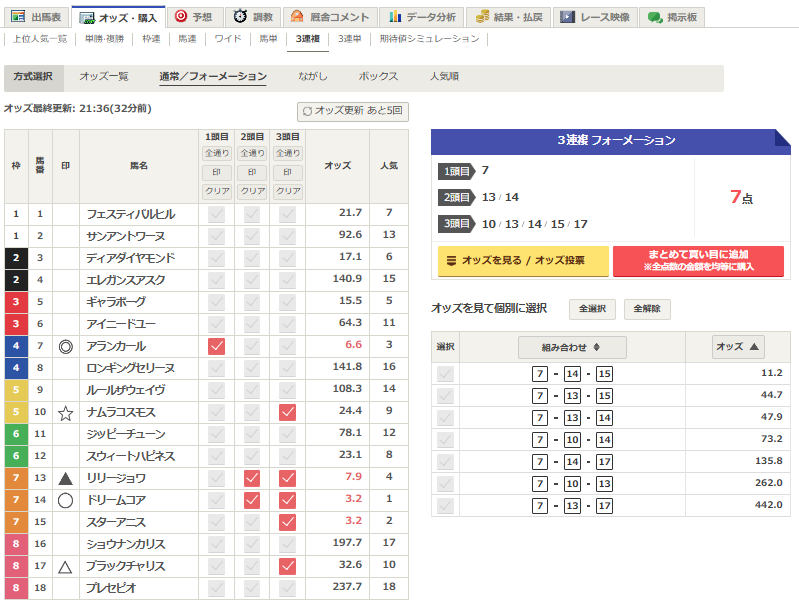Check 3頭目 checkbox for フェスティバルヒル
Image resolution: width=799 pixels, height=608 pixels.
(287, 214)
